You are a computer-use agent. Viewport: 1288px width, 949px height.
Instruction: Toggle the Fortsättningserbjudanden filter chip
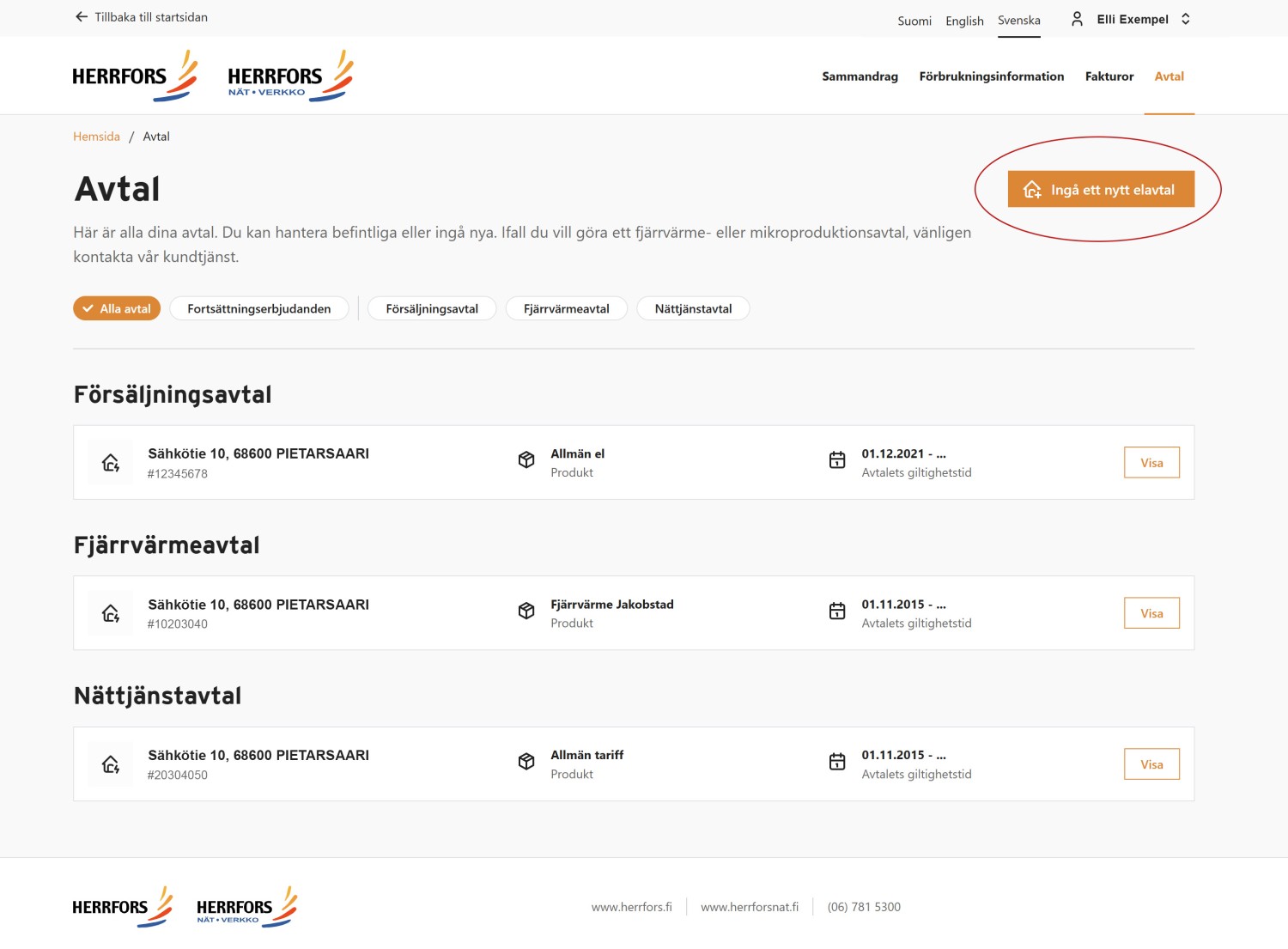pyautogui.click(x=259, y=308)
